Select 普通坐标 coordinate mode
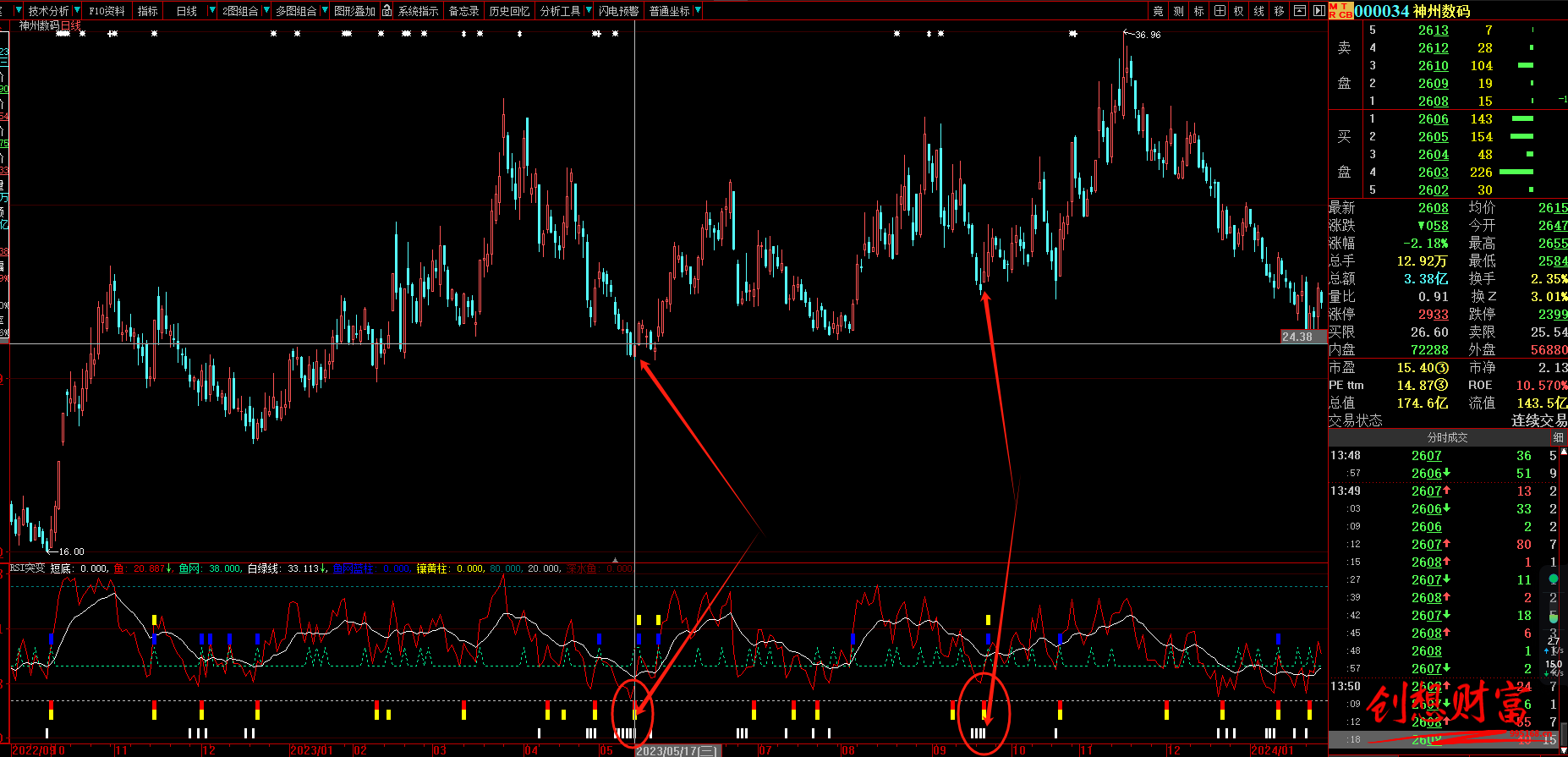This screenshot has height=757, width=1568. 670,11
